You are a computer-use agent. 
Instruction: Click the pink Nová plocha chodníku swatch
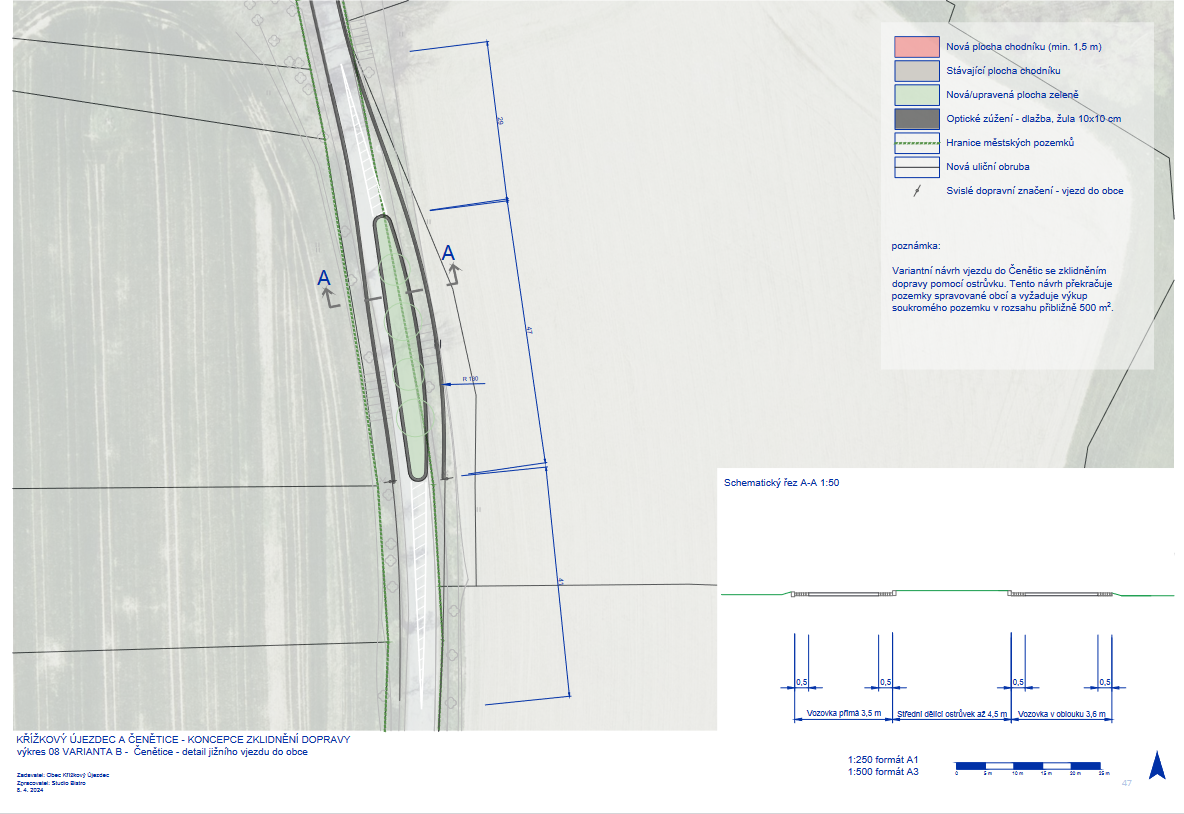[x=915, y=47]
